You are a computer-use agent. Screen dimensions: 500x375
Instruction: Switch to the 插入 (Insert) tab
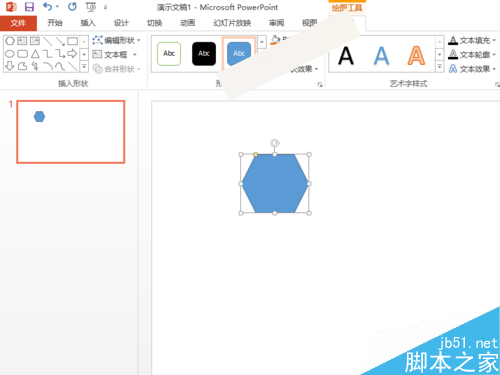(88, 23)
